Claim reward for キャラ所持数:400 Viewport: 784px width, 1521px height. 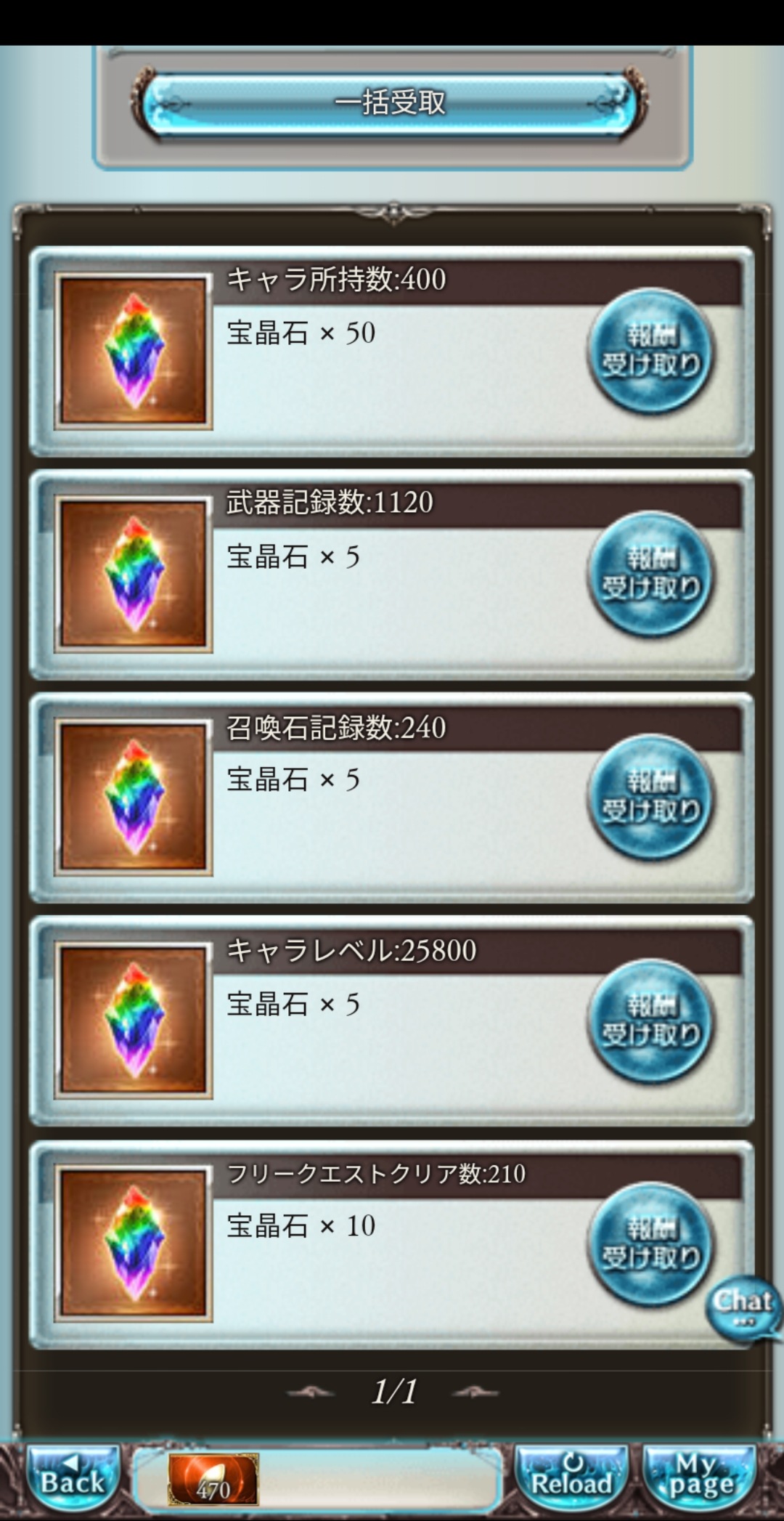pyautogui.click(x=650, y=352)
